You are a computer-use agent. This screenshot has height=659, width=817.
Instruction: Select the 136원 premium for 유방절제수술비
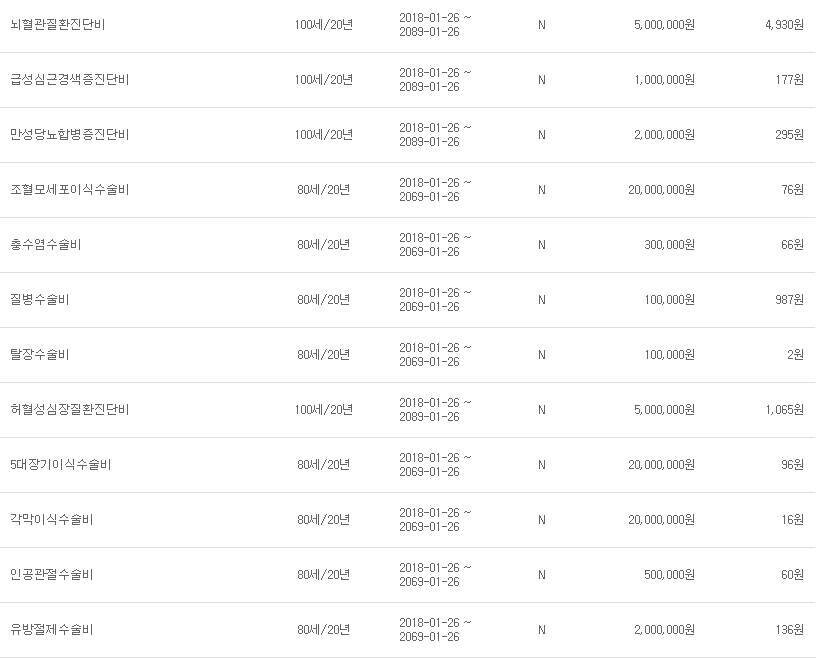(x=790, y=630)
